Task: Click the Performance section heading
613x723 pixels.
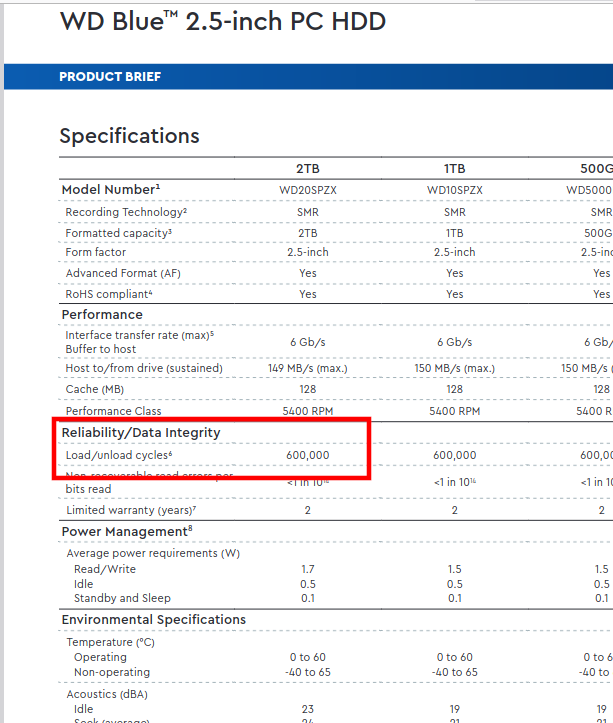Action: [x=102, y=314]
